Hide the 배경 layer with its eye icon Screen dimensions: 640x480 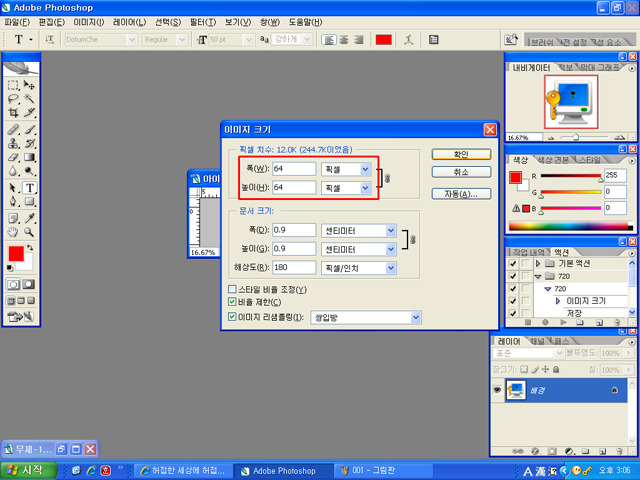497,390
